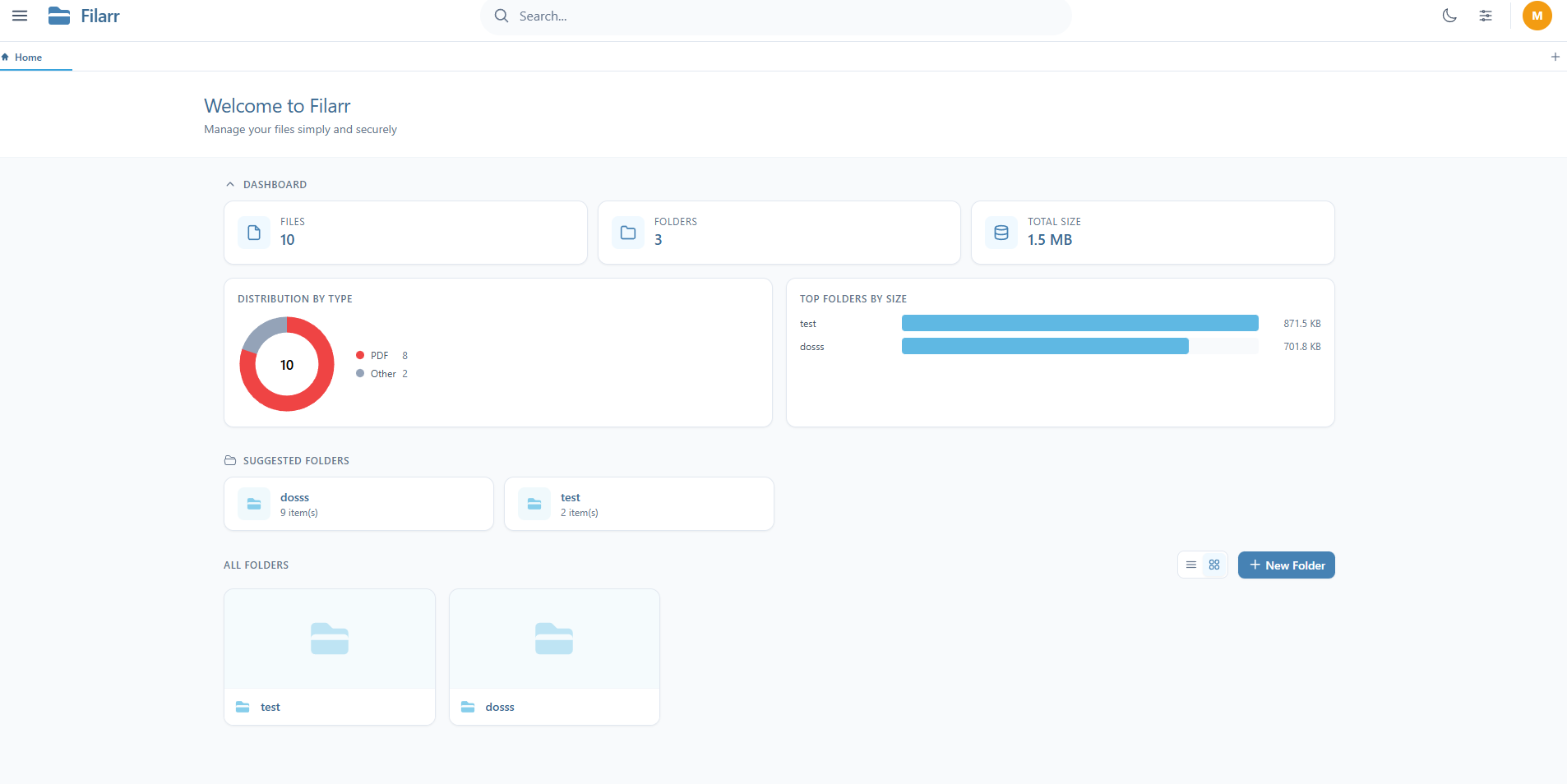Click the database icon on the Total Size card

[x=1001, y=233]
